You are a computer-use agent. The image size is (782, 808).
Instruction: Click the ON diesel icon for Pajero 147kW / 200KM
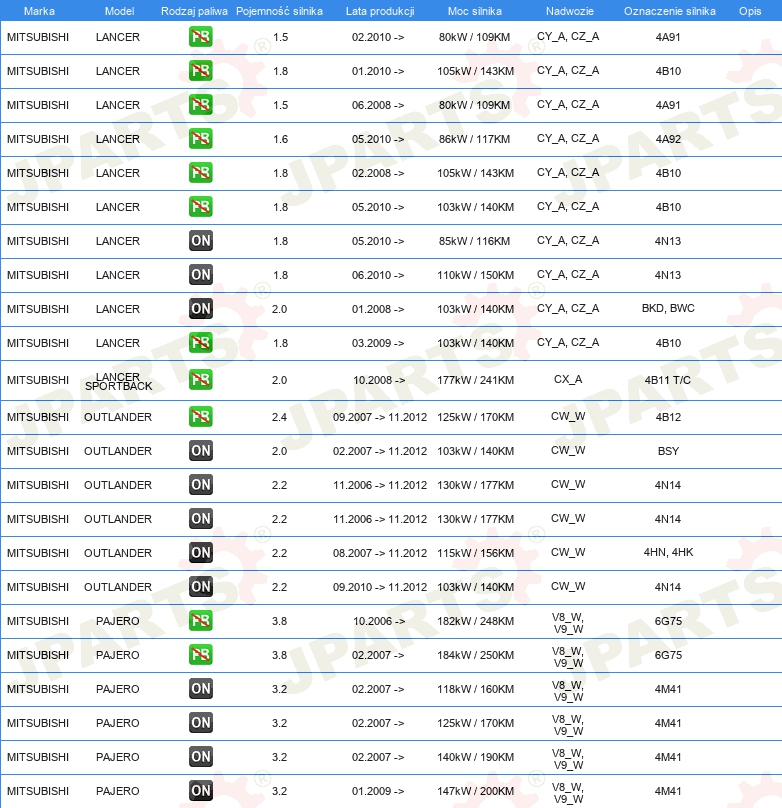201,791
